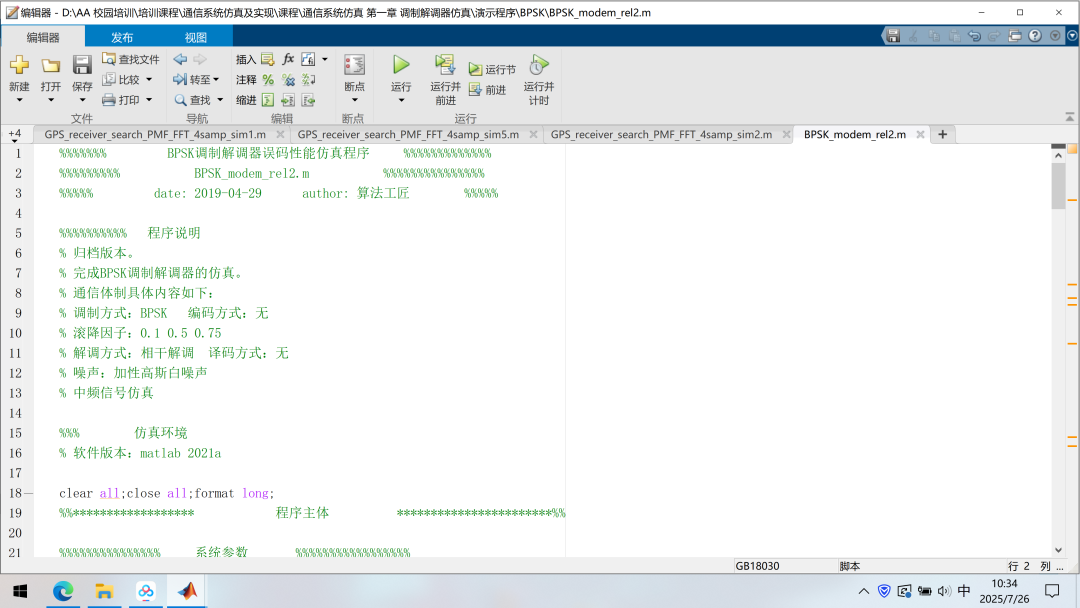Screen dimensions: 1080x608
Task: Click the Save (保存) disk icon
Action: [x=82, y=66]
